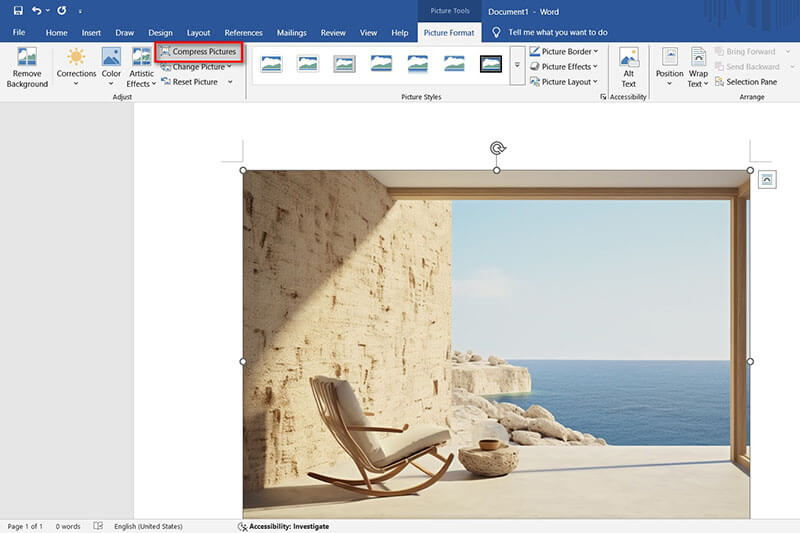Click the Reset Picture button
Screen dimensions: 800x533
[195, 82]
